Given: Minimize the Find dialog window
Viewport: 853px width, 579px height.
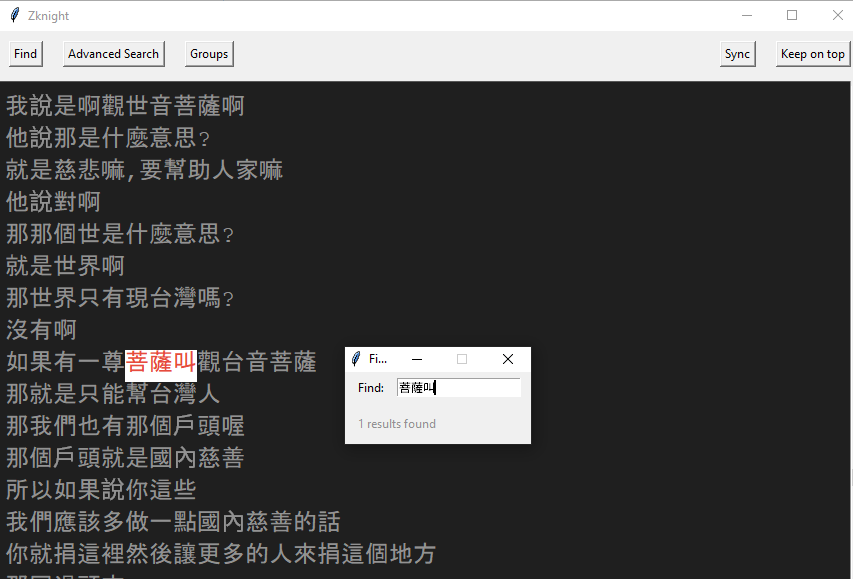Looking at the screenshot, I should 417,358.
